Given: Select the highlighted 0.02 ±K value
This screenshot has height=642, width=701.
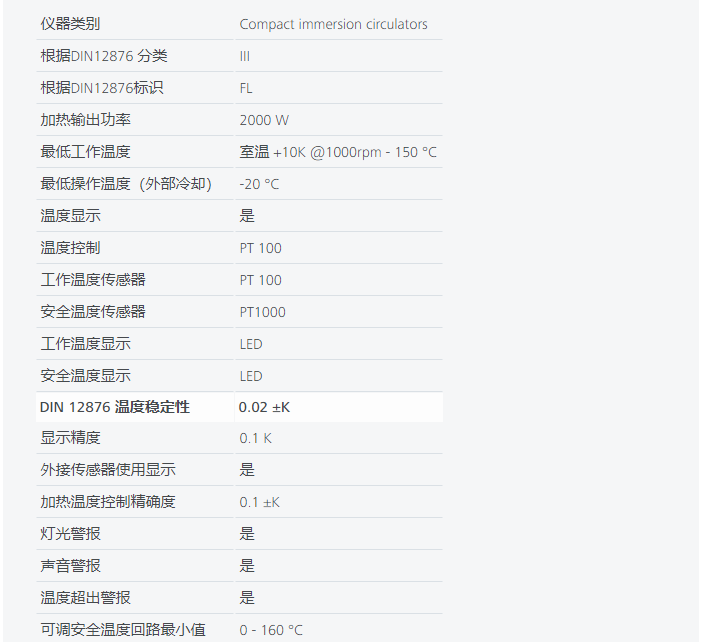Looking at the screenshot, I should 264,407.
